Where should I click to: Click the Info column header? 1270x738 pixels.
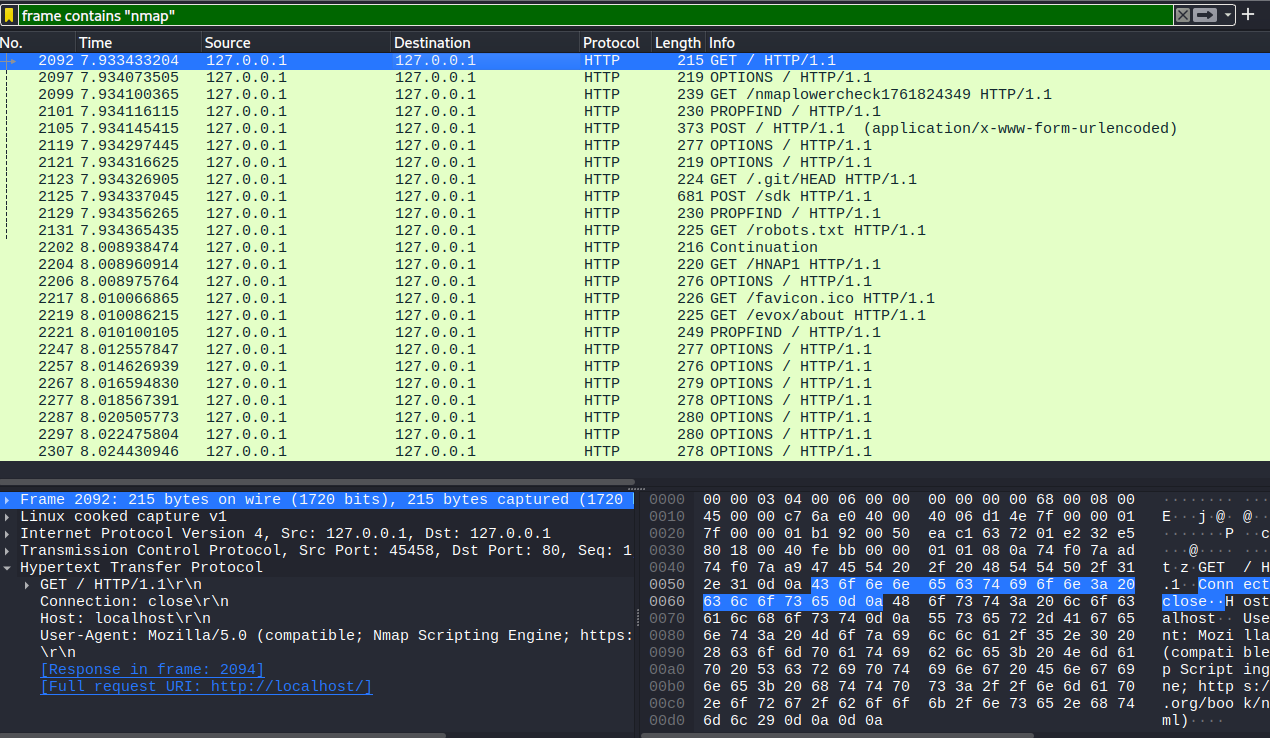click(x=722, y=43)
